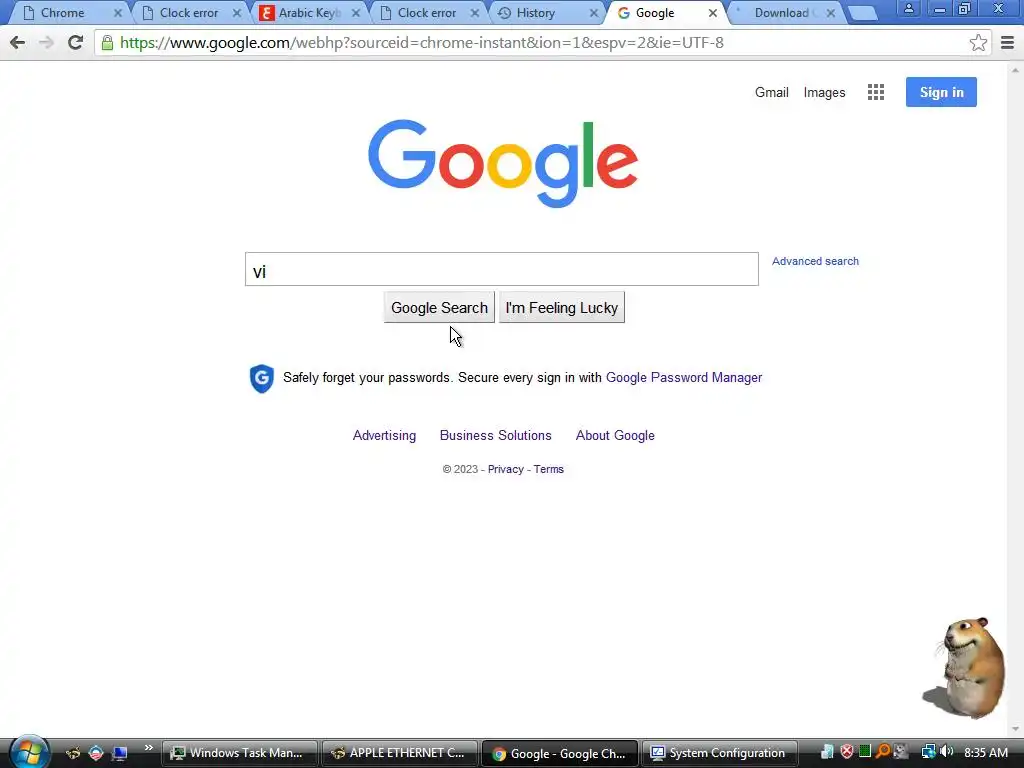Open the About Google link
Image resolution: width=1024 pixels, height=768 pixels.
[x=615, y=436]
